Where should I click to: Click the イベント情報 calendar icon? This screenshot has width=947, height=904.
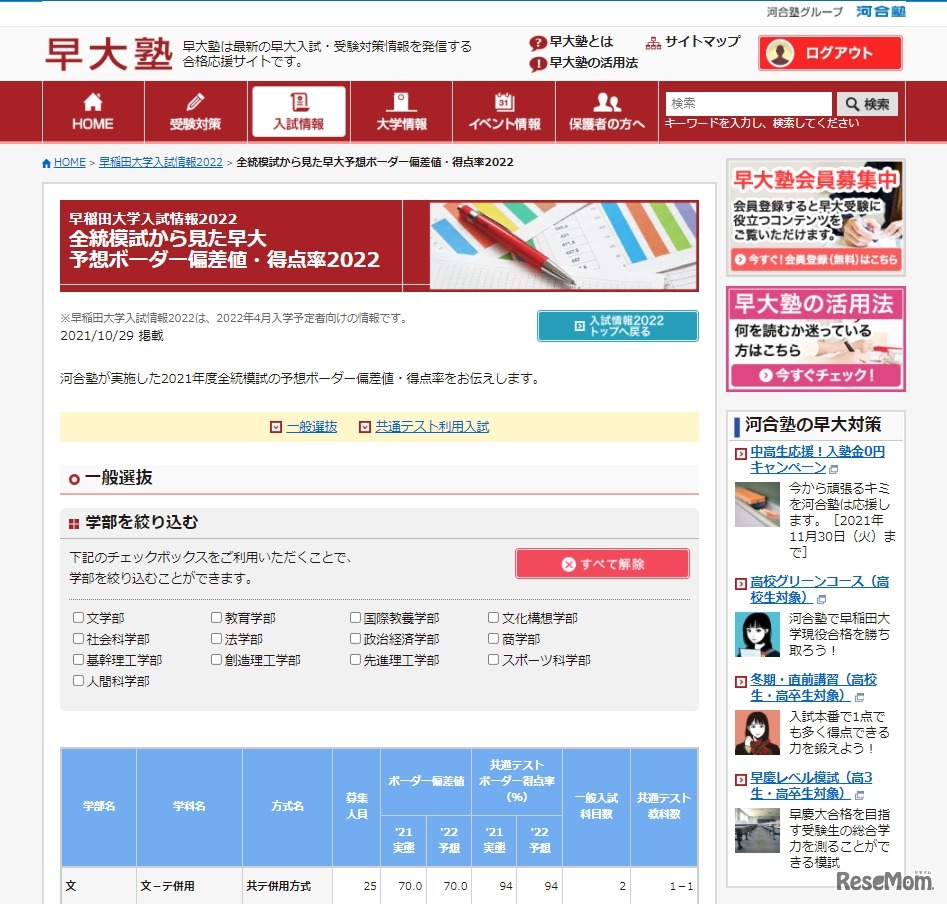pos(504,100)
